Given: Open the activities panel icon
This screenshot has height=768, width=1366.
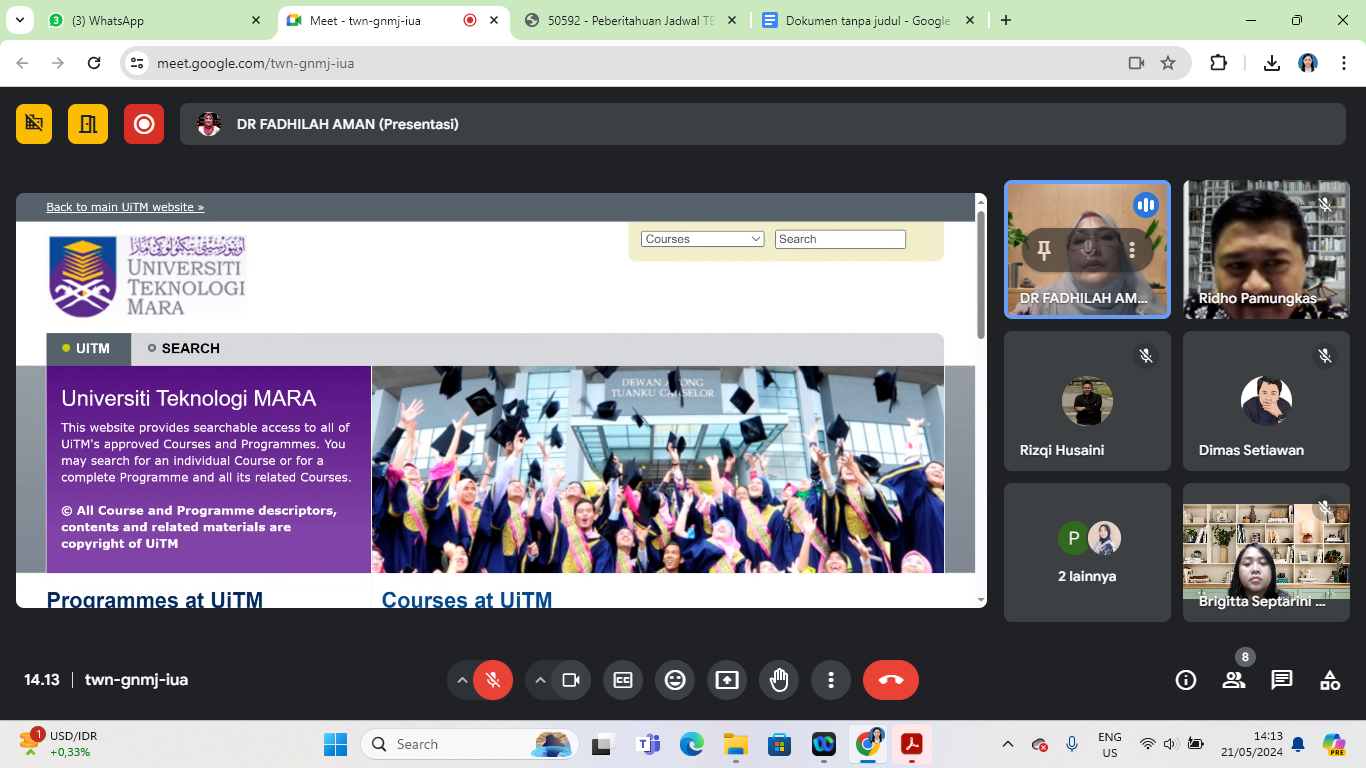Looking at the screenshot, I should 1330,680.
